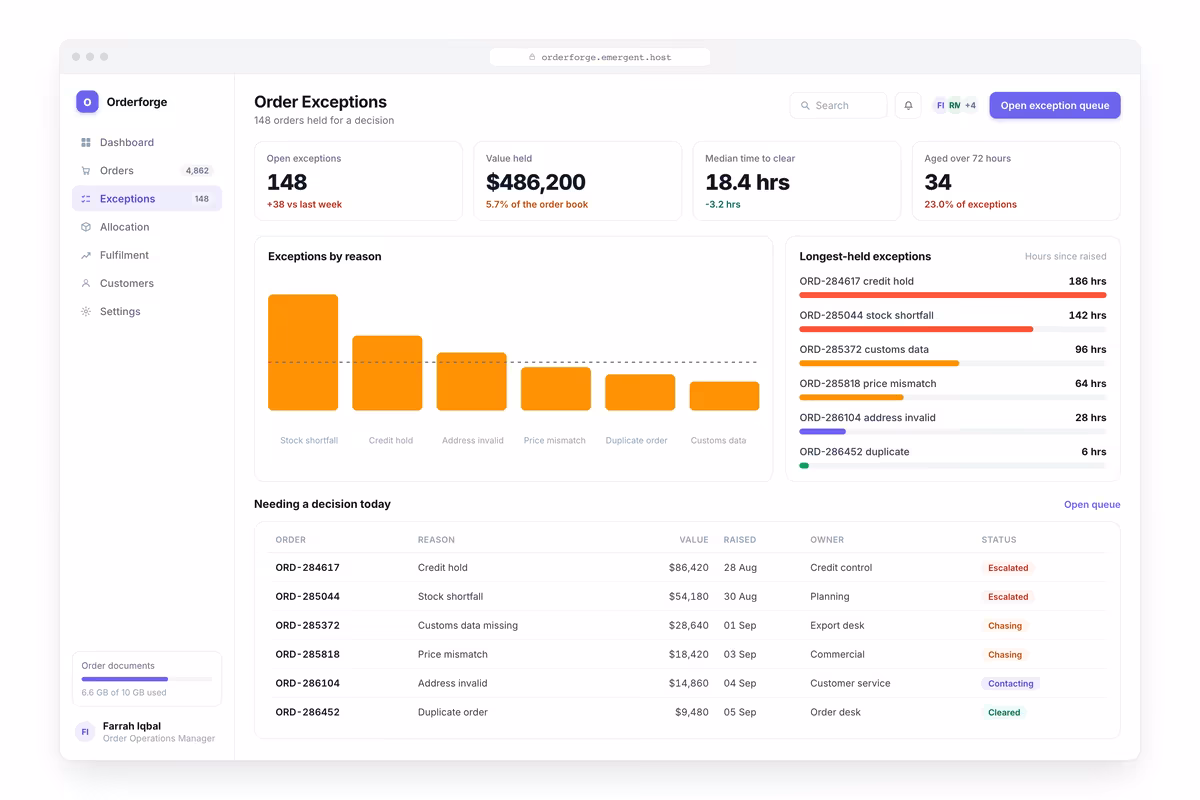
Task: Click the Duplicate order chart bar
Action: coord(640,393)
